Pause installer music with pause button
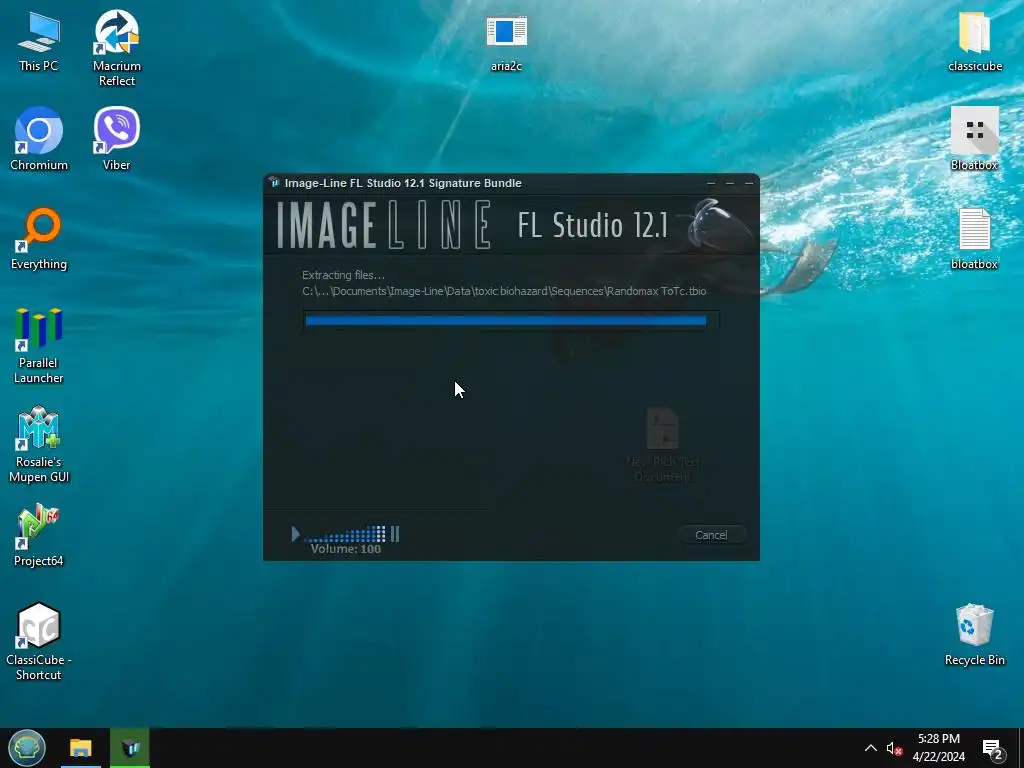This screenshot has height=768, width=1024. [395, 534]
